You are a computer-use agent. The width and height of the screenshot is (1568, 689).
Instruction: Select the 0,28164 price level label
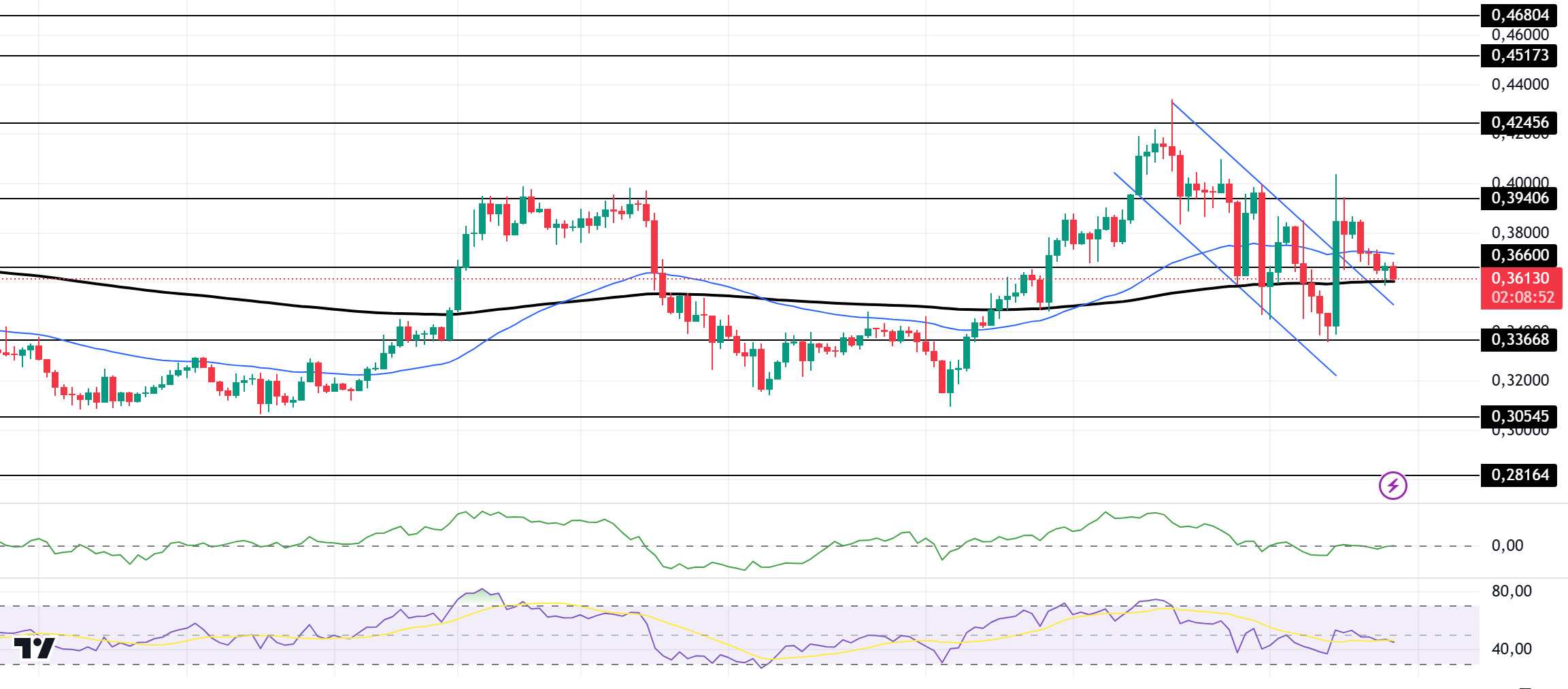[1519, 475]
